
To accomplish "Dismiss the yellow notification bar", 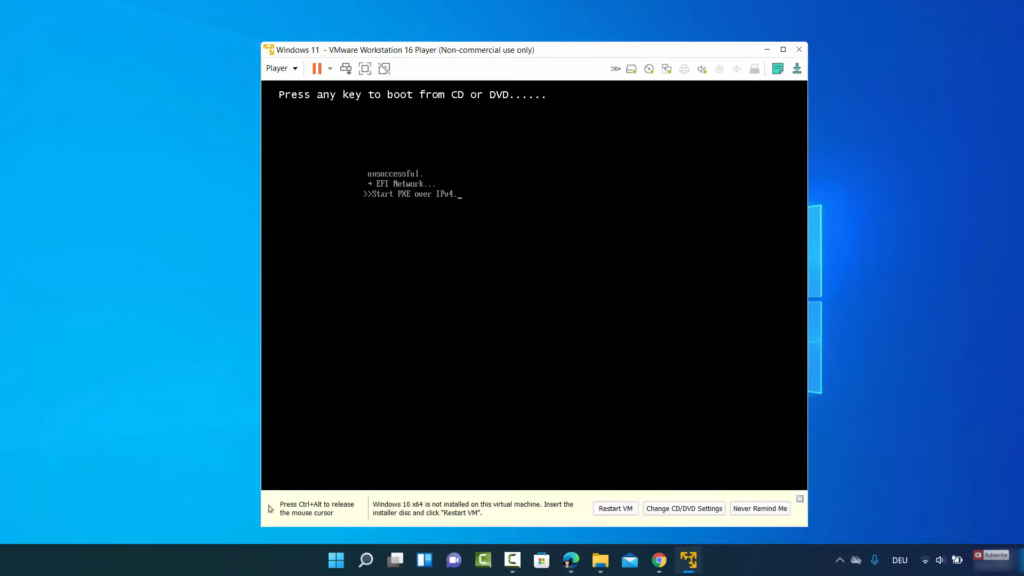I will tap(799, 498).
